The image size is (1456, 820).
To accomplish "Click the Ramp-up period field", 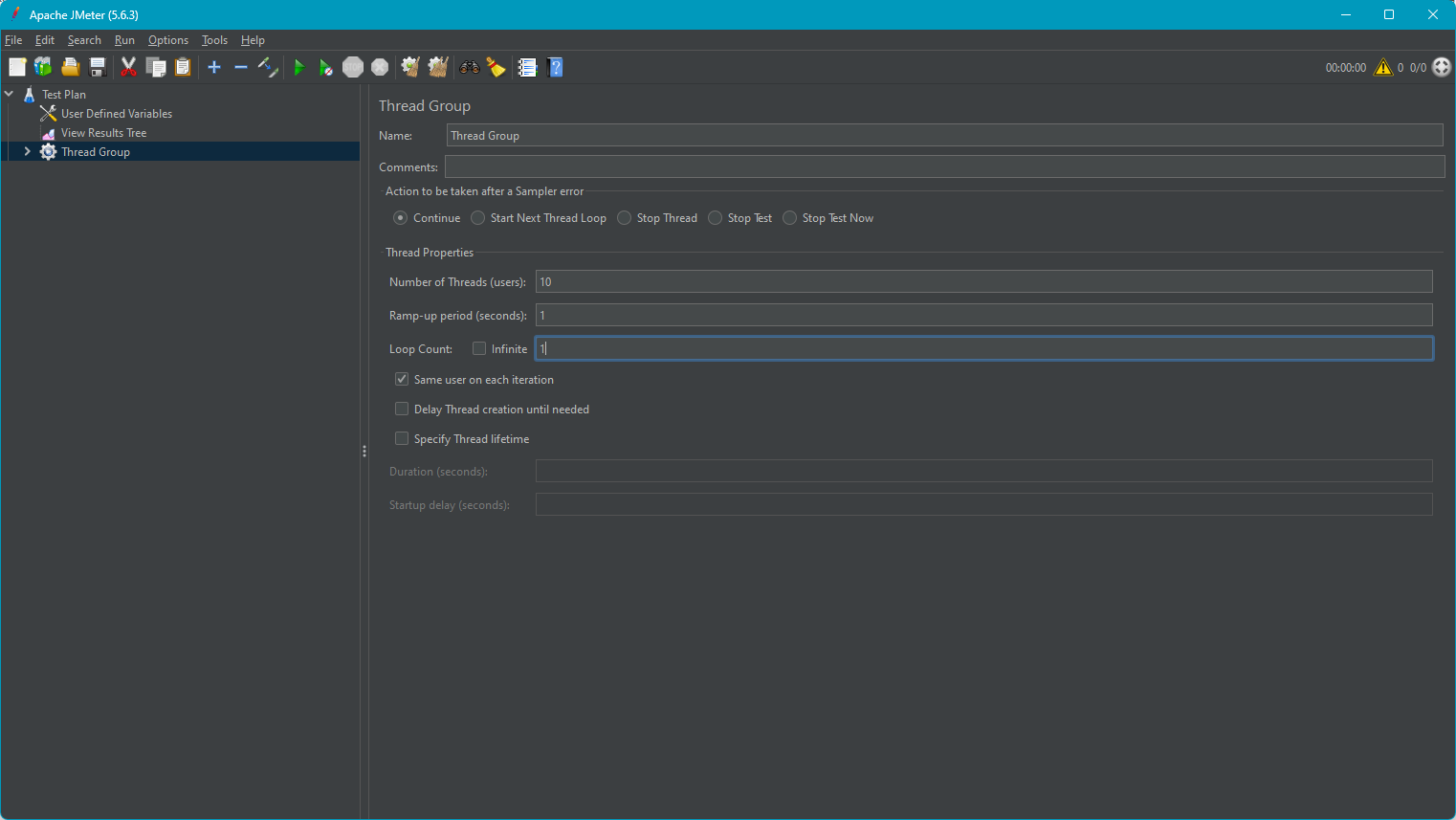I will coord(984,315).
